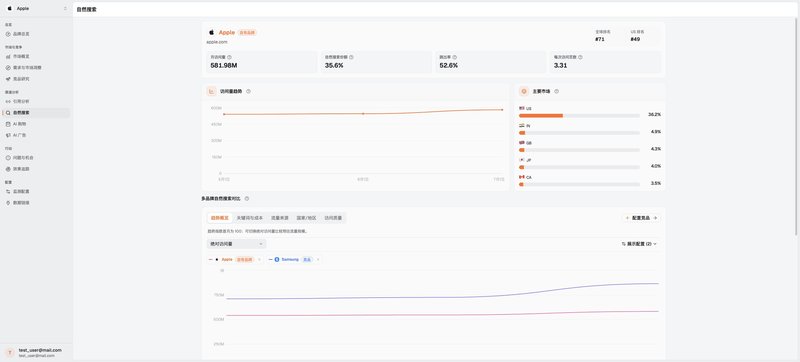Click the US flag icon in markets list
Viewport: 800px width, 362px height.
(x=521, y=108)
